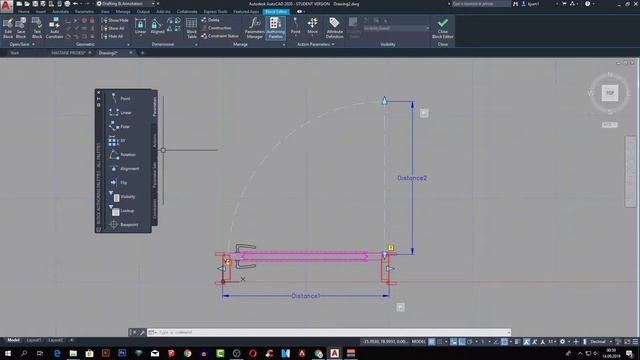Switch to the Annotate ribbon tab

point(60,11)
